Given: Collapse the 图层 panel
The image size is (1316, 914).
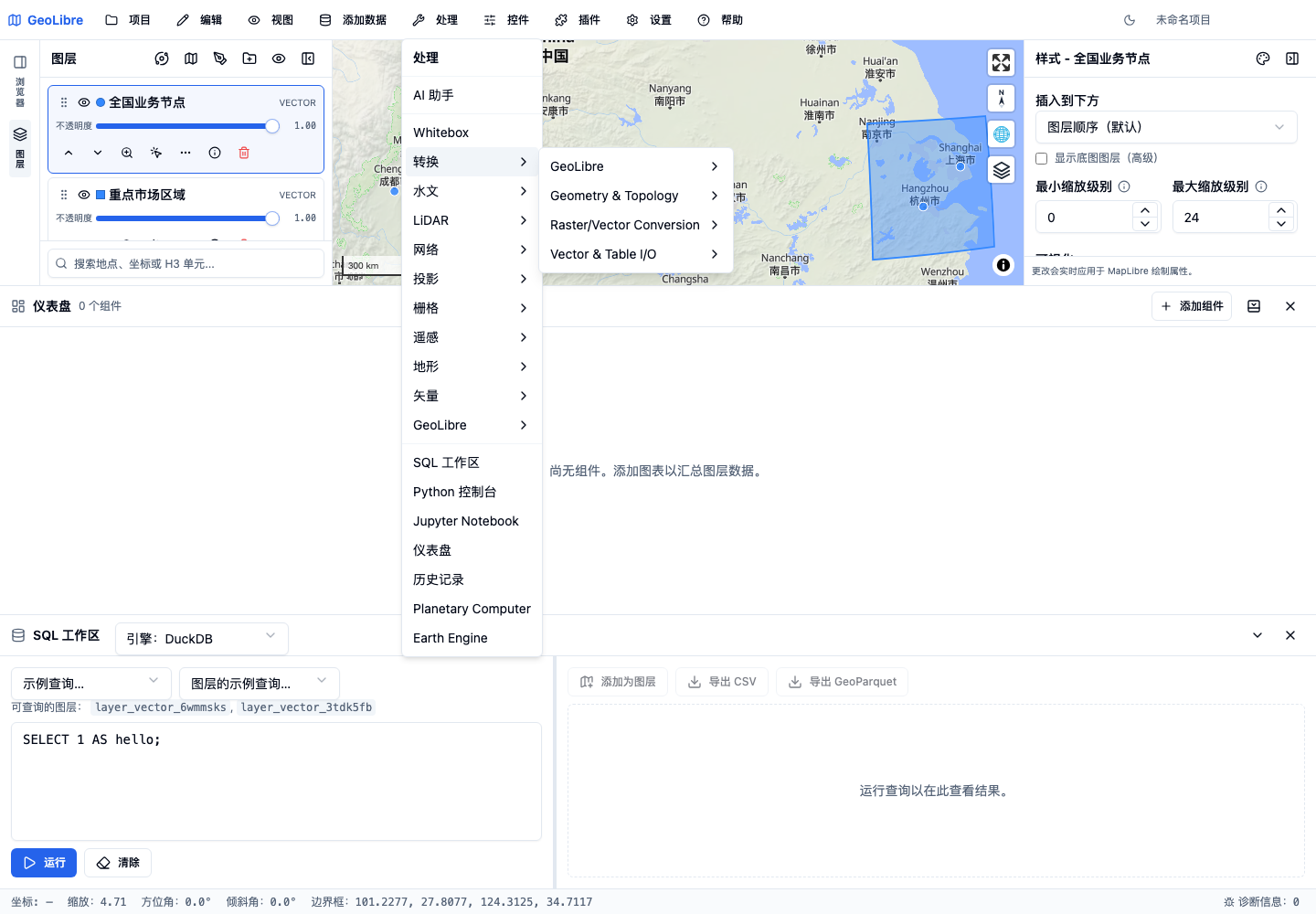Looking at the screenshot, I should pos(308,58).
